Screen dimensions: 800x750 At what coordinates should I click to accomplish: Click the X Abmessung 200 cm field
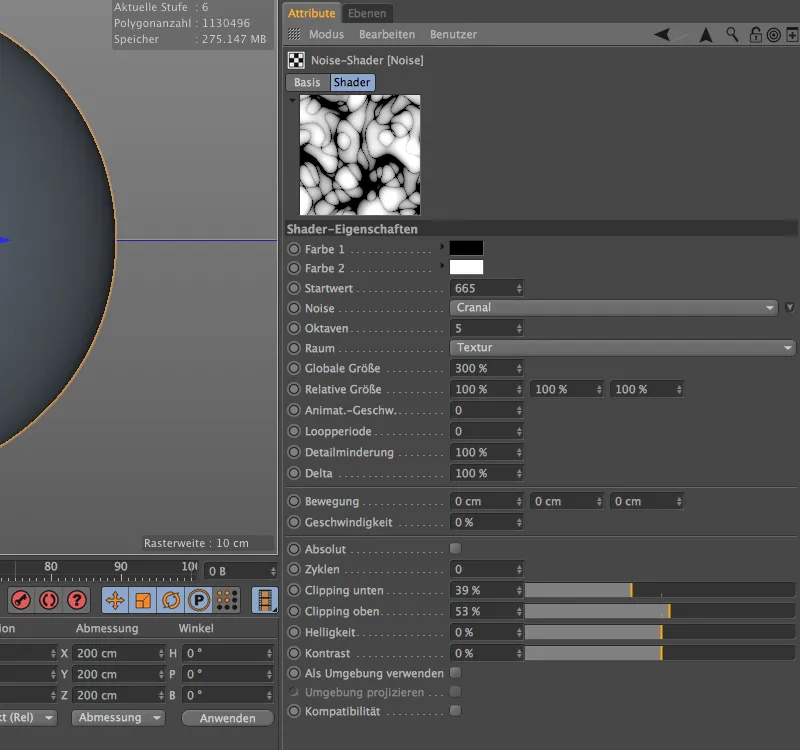(118, 653)
